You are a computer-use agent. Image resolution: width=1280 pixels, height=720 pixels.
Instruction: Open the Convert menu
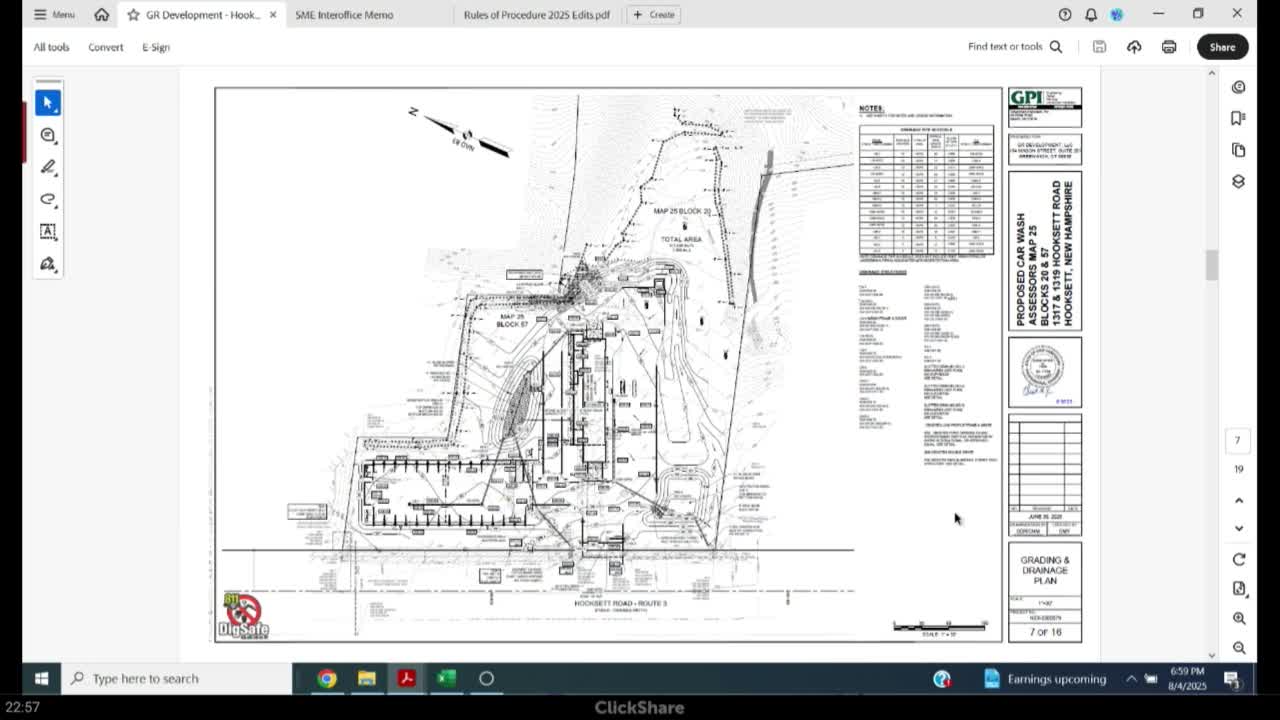click(x=105, y=47)
